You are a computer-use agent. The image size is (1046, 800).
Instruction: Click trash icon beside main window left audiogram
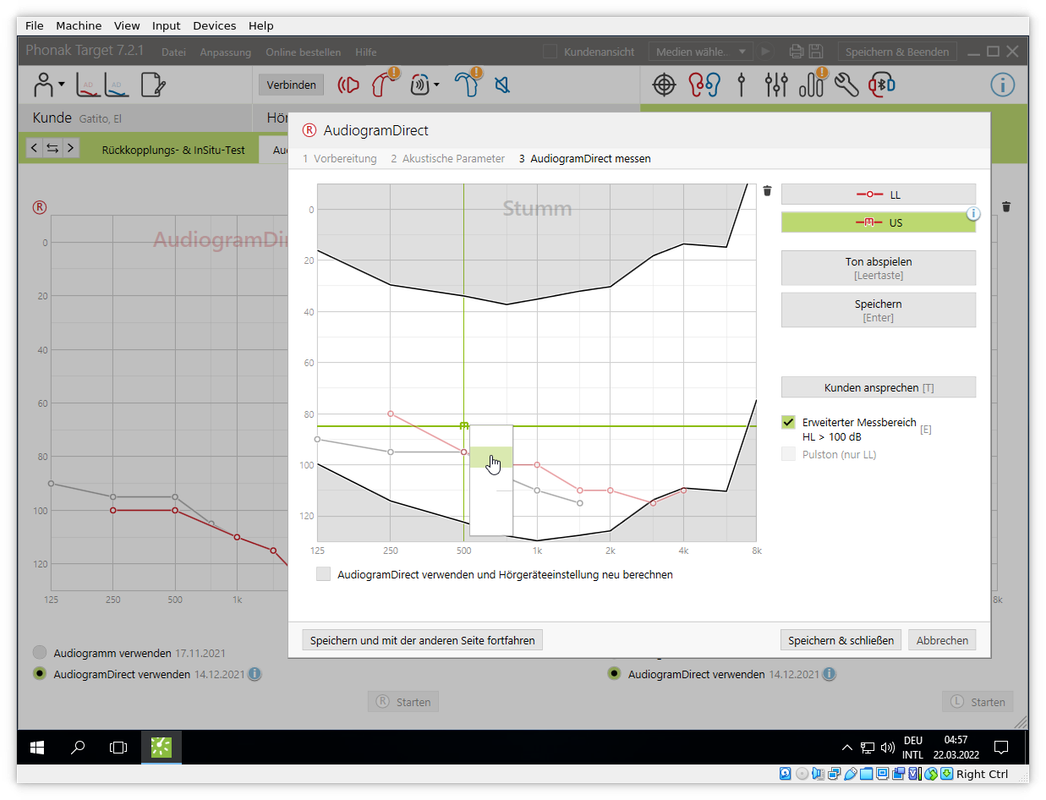point(1006,207)
